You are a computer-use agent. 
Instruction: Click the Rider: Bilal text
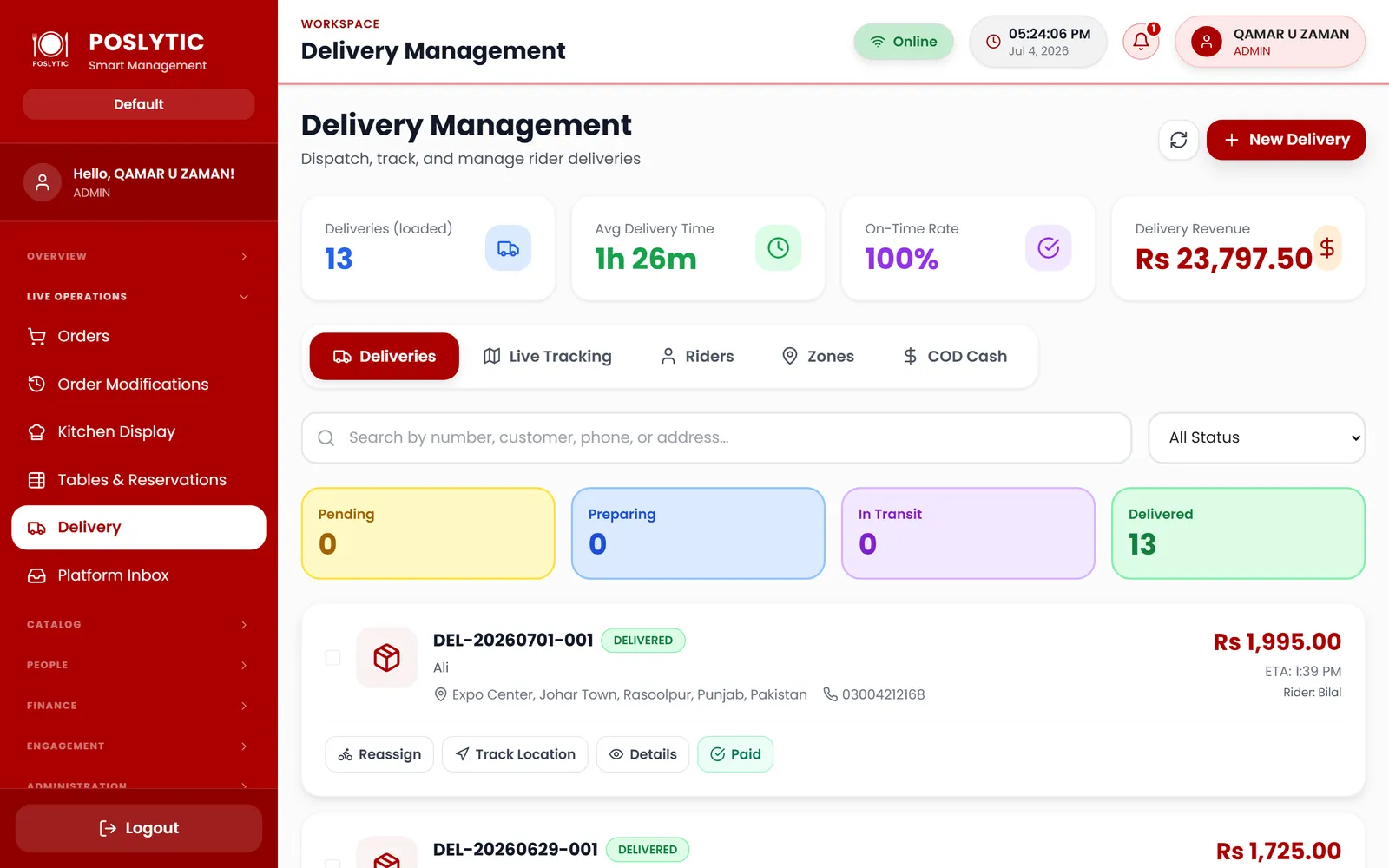point(1313,693)
